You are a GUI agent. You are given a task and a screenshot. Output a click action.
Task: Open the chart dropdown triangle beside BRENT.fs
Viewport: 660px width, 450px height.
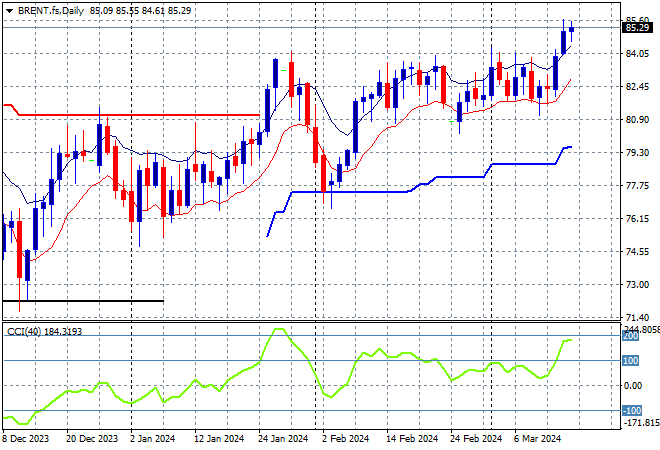tap(9, 11)
